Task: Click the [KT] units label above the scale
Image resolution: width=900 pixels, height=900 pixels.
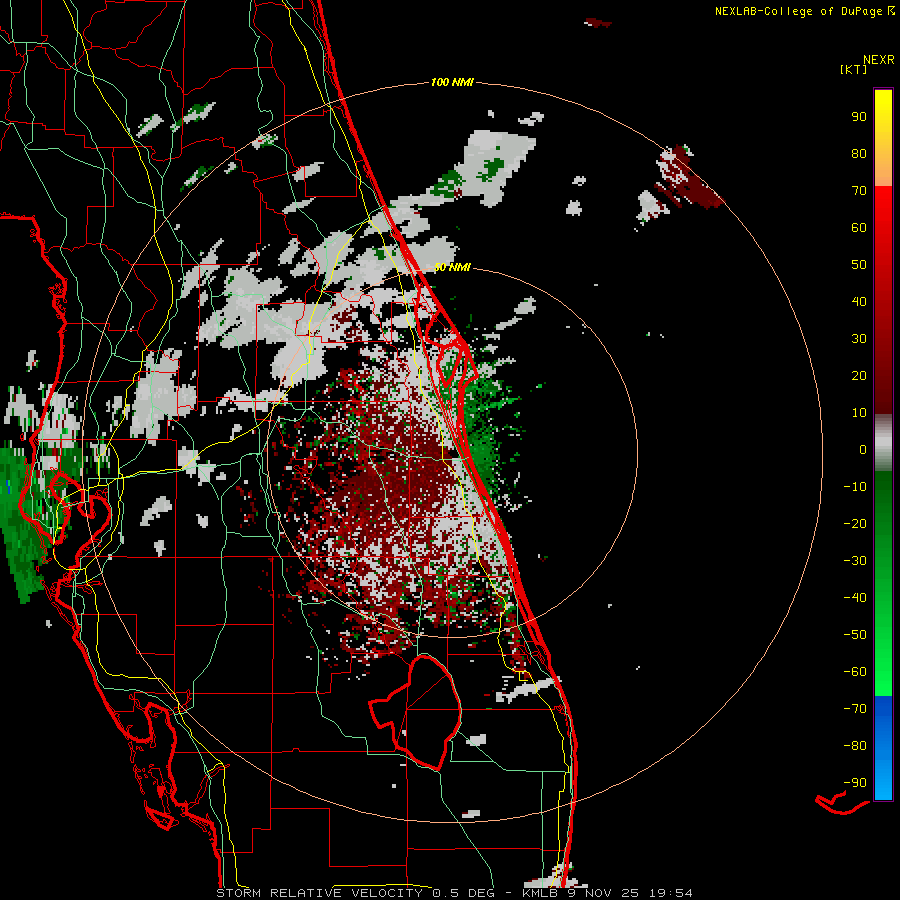Action: coord(853,69)
